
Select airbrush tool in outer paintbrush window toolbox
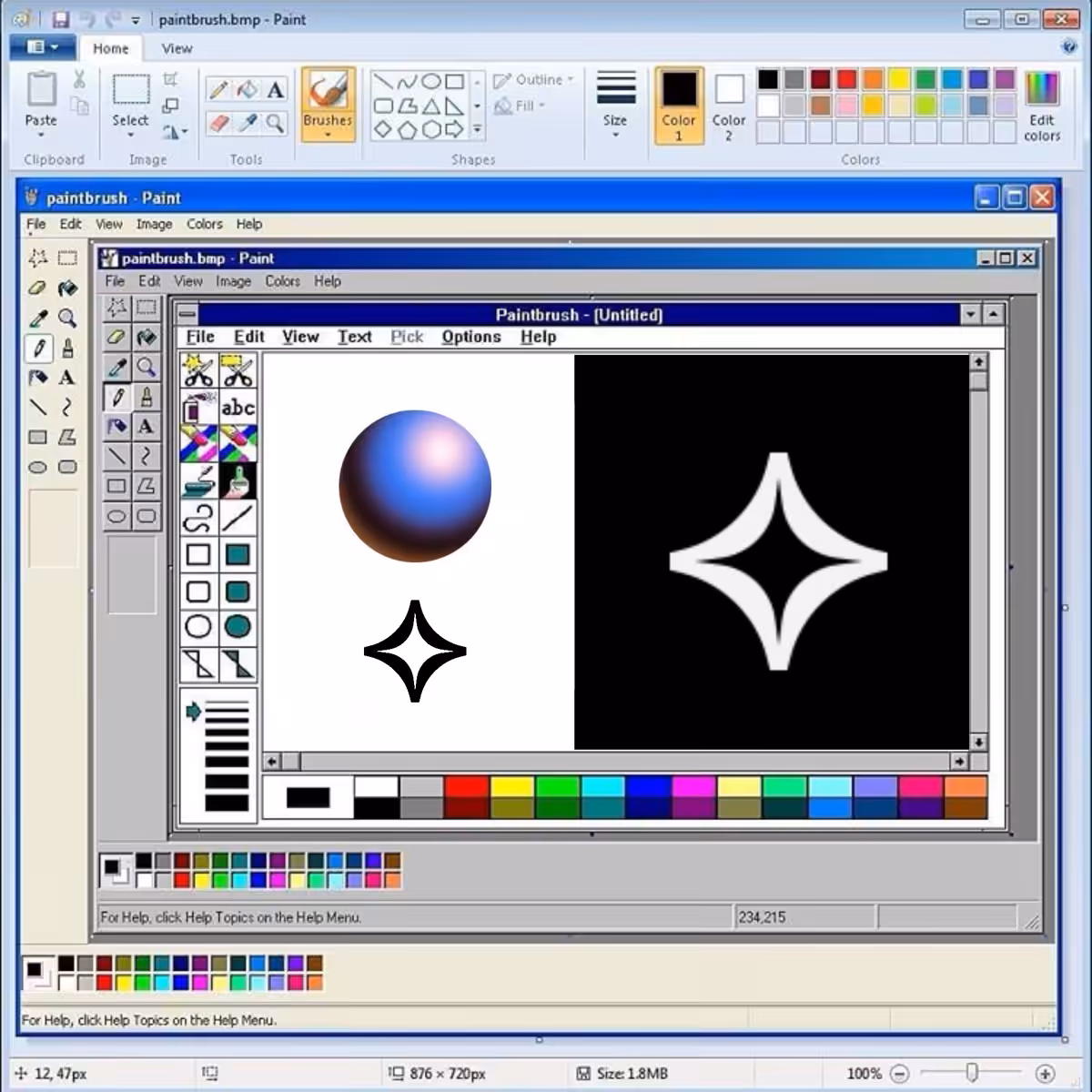pos(37,378)
